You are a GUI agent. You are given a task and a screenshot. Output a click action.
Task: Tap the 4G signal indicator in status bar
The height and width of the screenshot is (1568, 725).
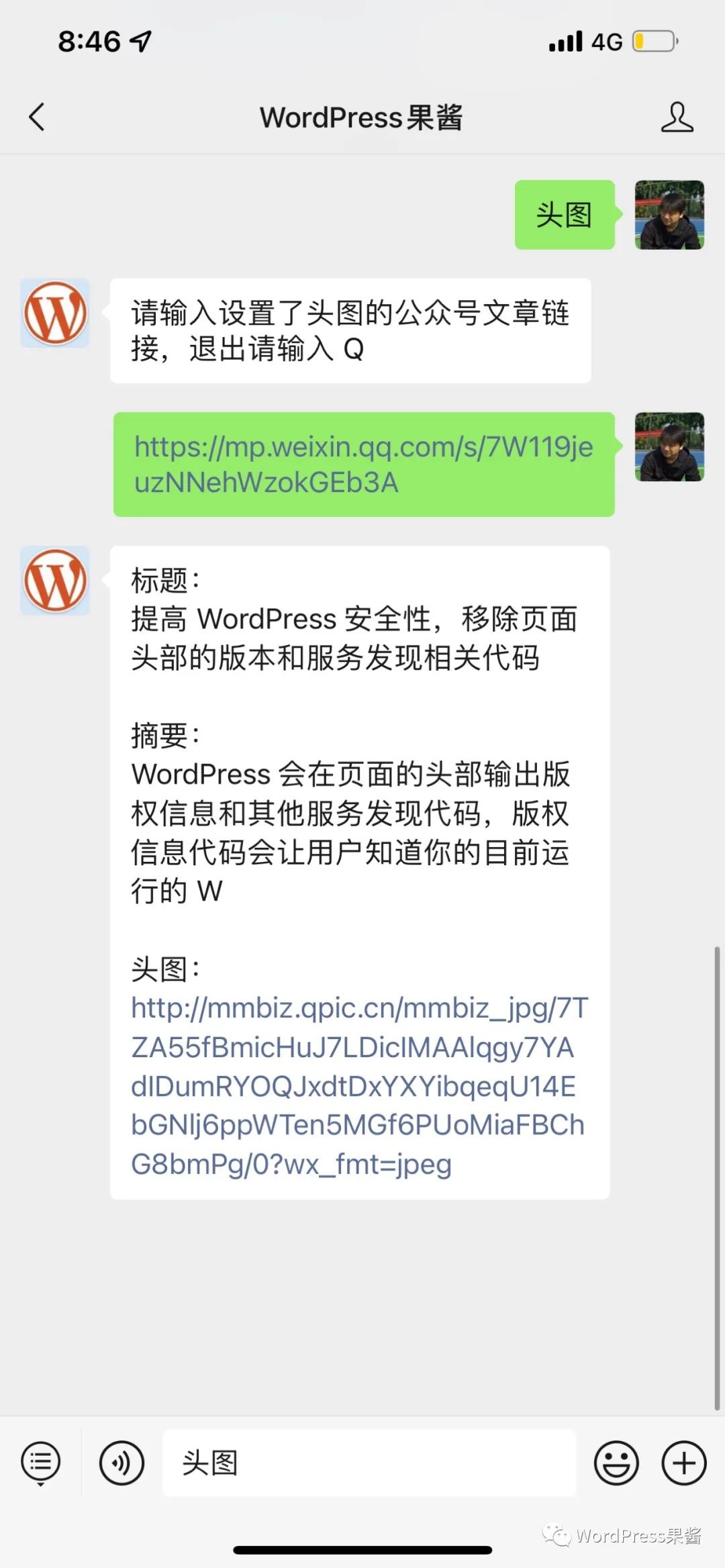(x=607, y=42)
